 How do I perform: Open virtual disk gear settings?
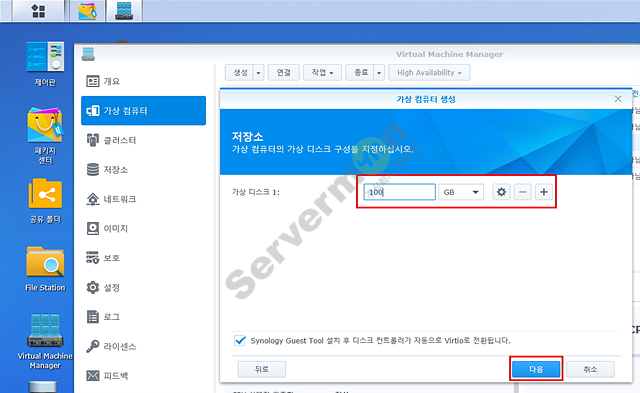point(502,192)
